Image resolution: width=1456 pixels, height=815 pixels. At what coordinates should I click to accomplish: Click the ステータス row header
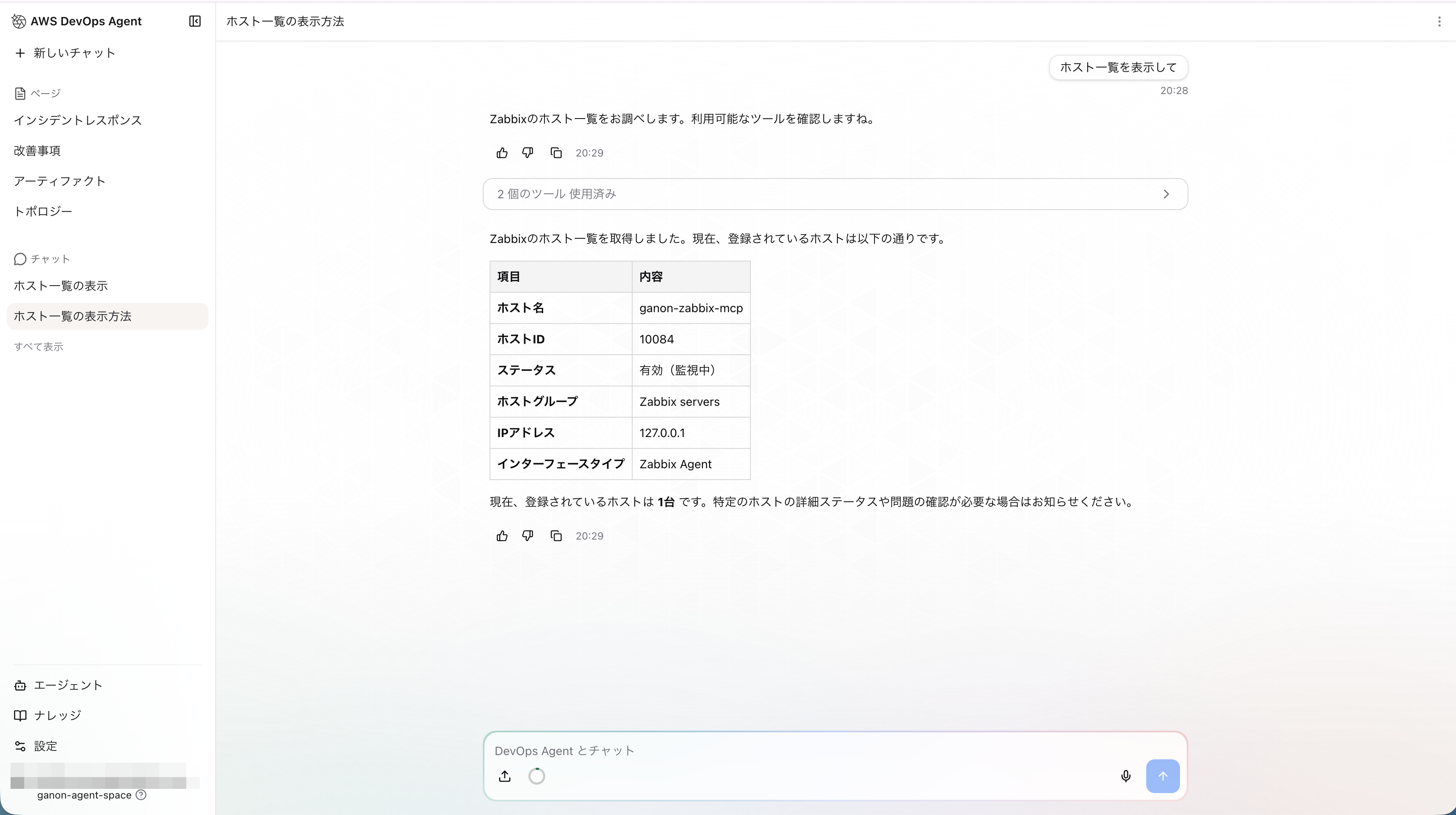(561, 370)
